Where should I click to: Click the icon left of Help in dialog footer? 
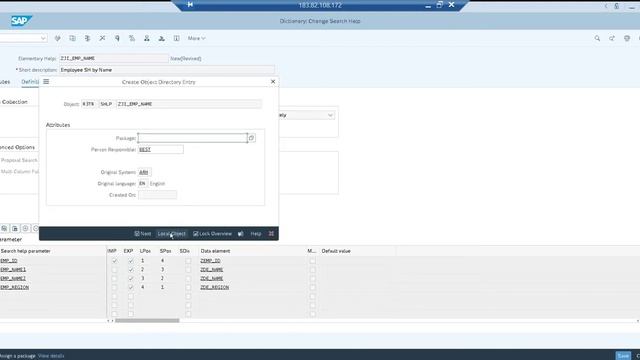click(x=241, y=233)
